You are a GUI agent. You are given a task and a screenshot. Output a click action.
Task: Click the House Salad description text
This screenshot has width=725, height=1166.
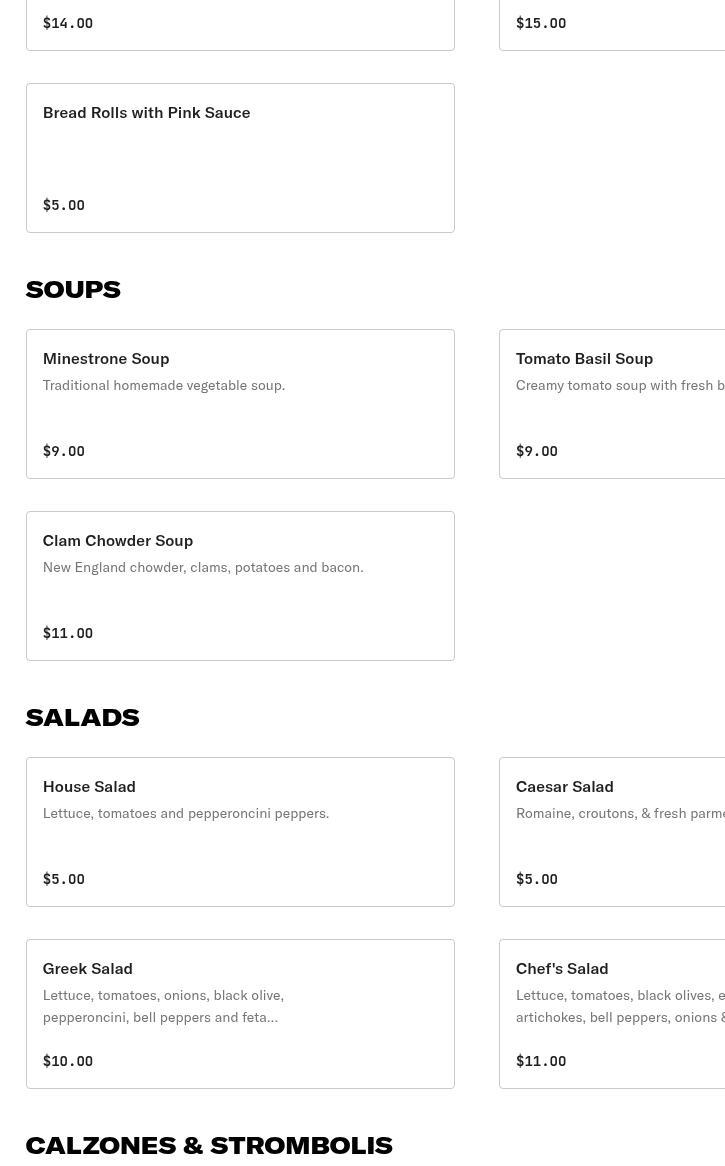186,813
